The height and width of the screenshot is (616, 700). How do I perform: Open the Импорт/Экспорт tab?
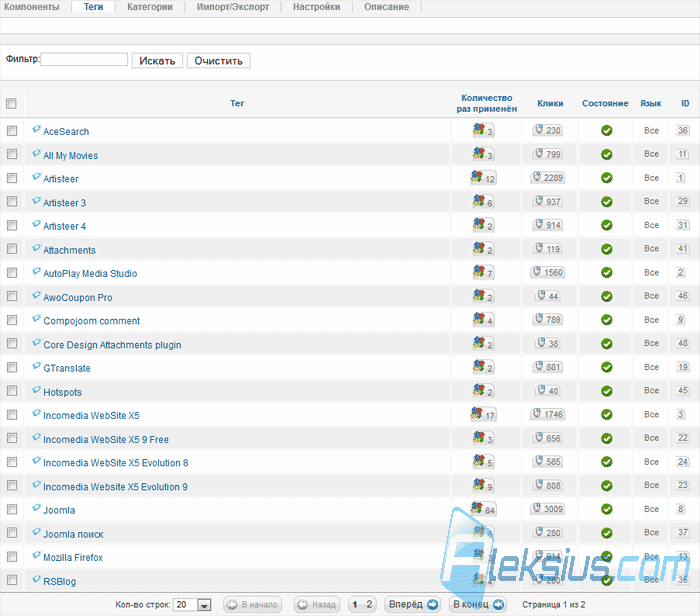(x=233, y=7)
